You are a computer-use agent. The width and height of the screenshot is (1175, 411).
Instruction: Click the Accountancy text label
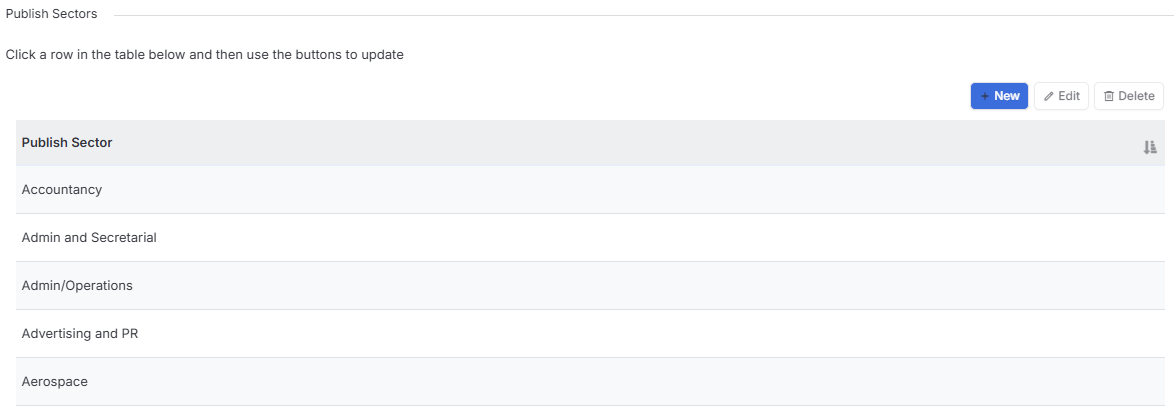[61, 190]
